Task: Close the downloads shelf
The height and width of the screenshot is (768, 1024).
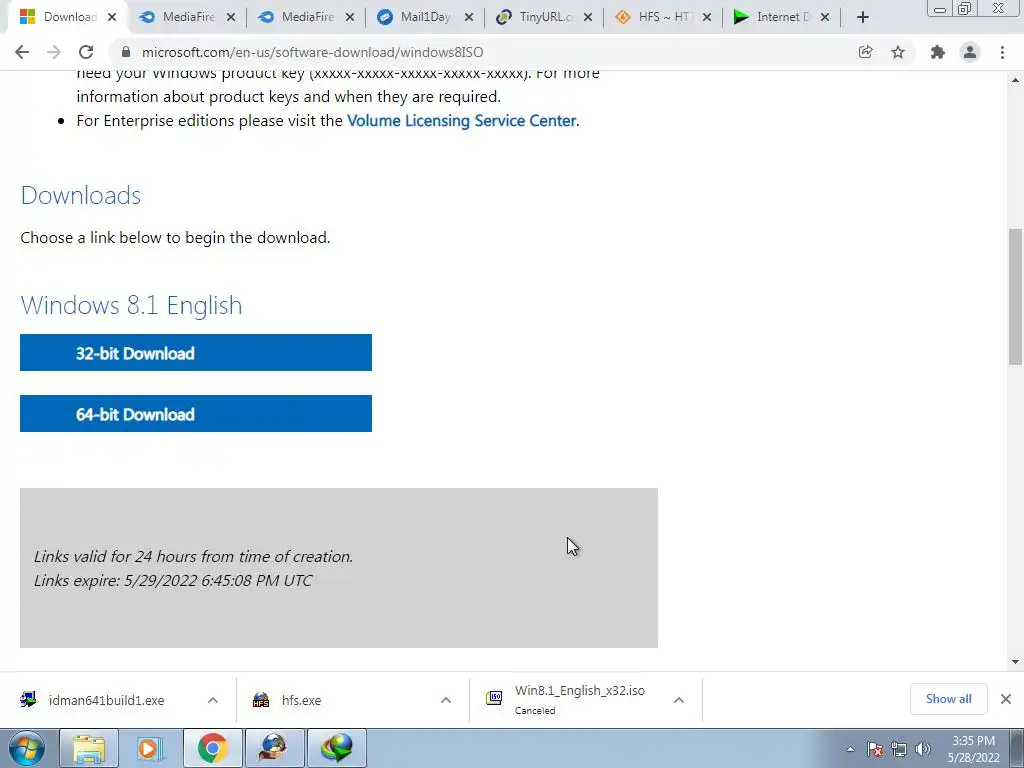Action: [x=1006, y=699]
